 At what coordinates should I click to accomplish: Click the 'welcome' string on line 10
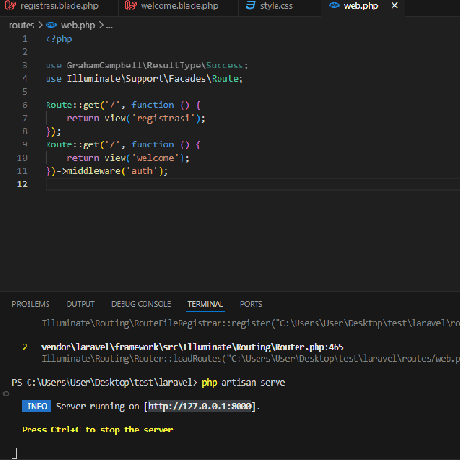pos(157,158)
